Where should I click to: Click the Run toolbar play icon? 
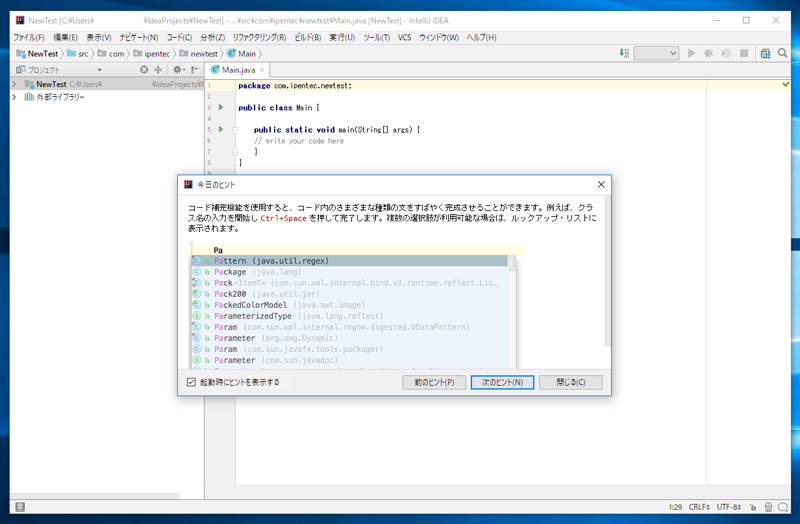coord(691,53)
